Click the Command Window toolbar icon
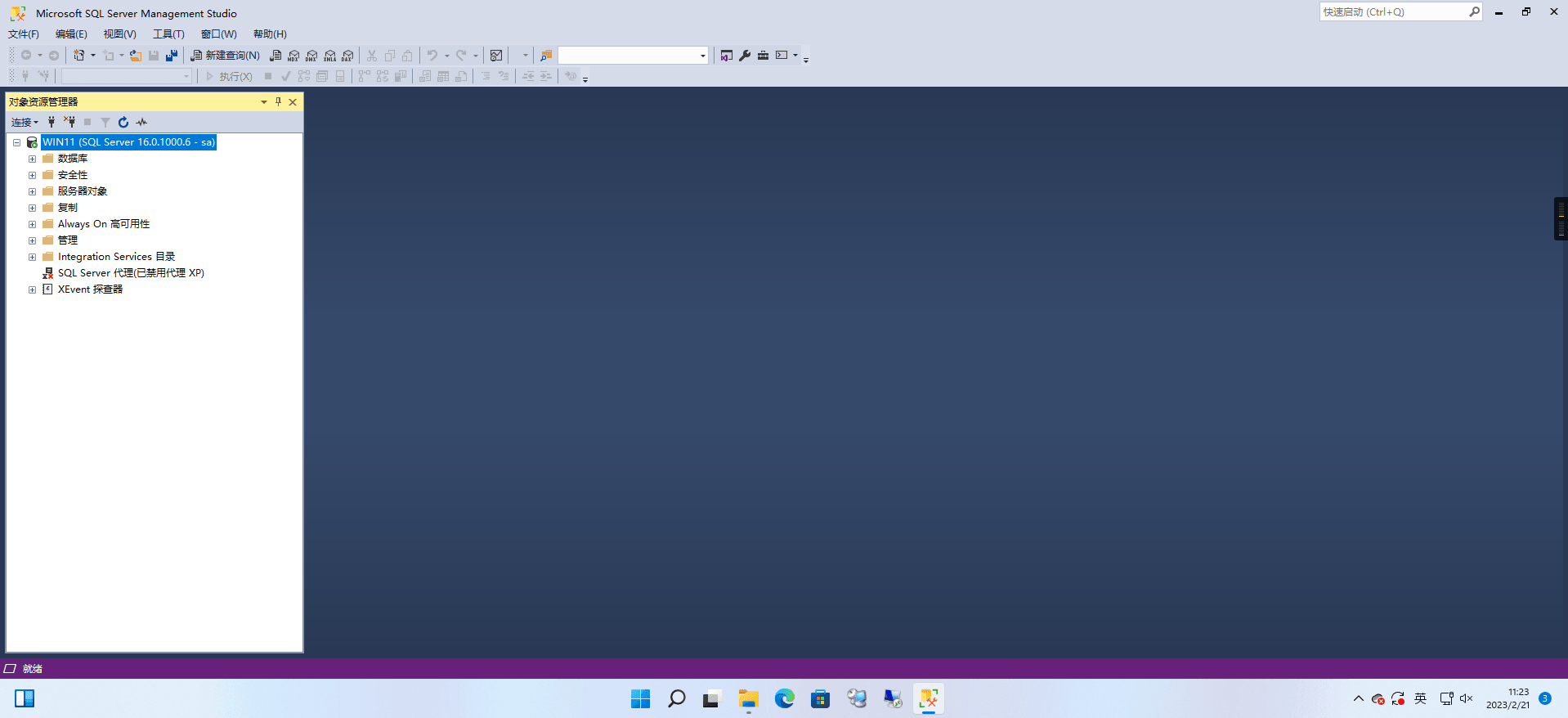1568x718 pixels. tap(782, 56)
